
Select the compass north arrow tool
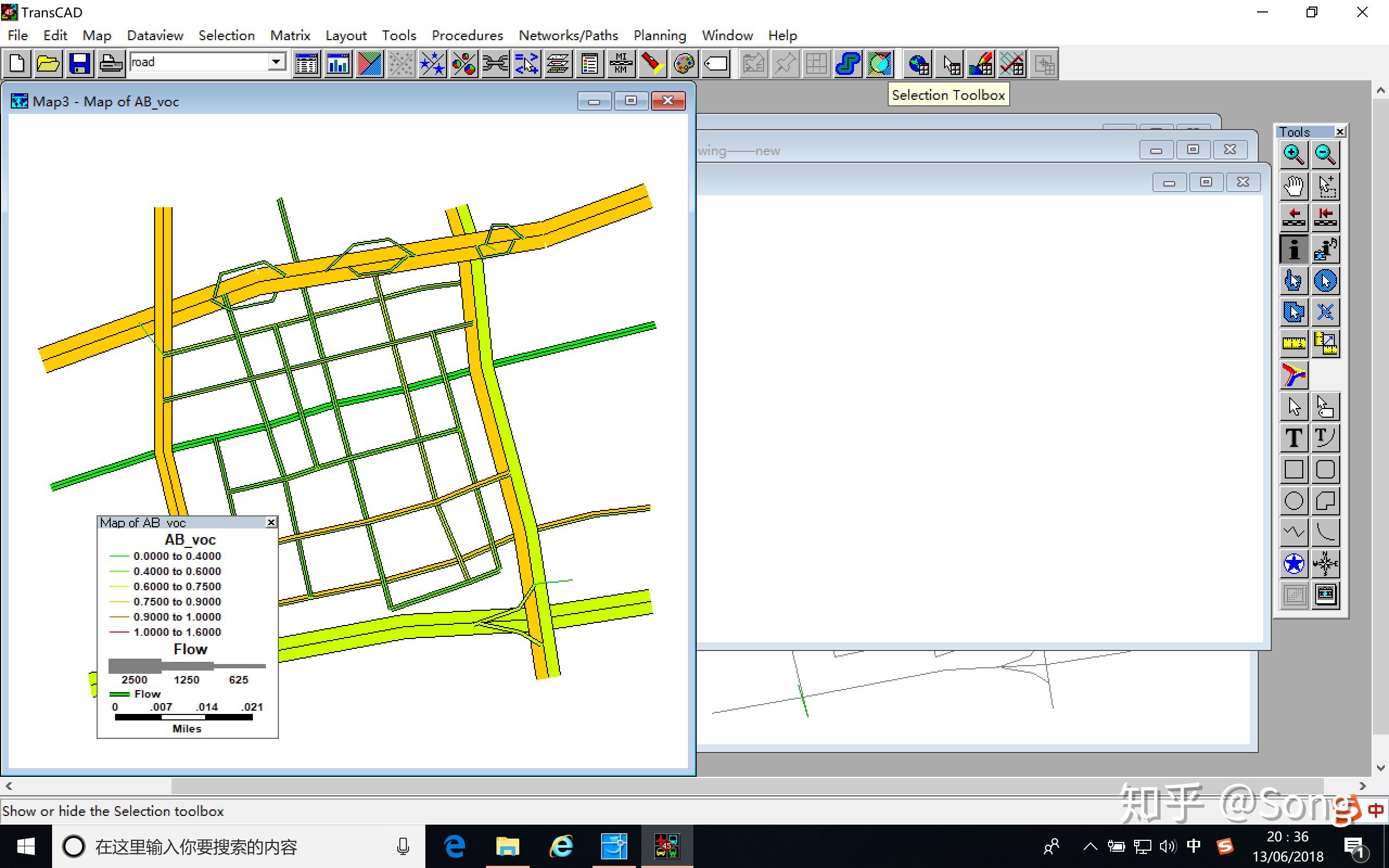[1325, 564]
